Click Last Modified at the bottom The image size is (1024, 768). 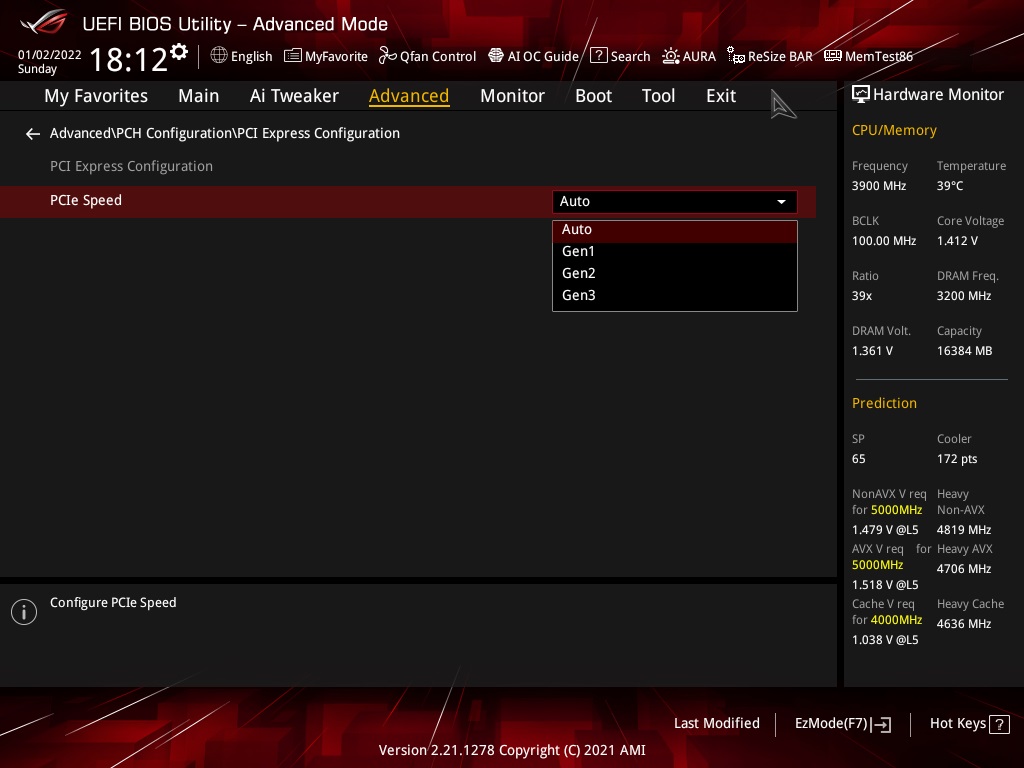716,724
